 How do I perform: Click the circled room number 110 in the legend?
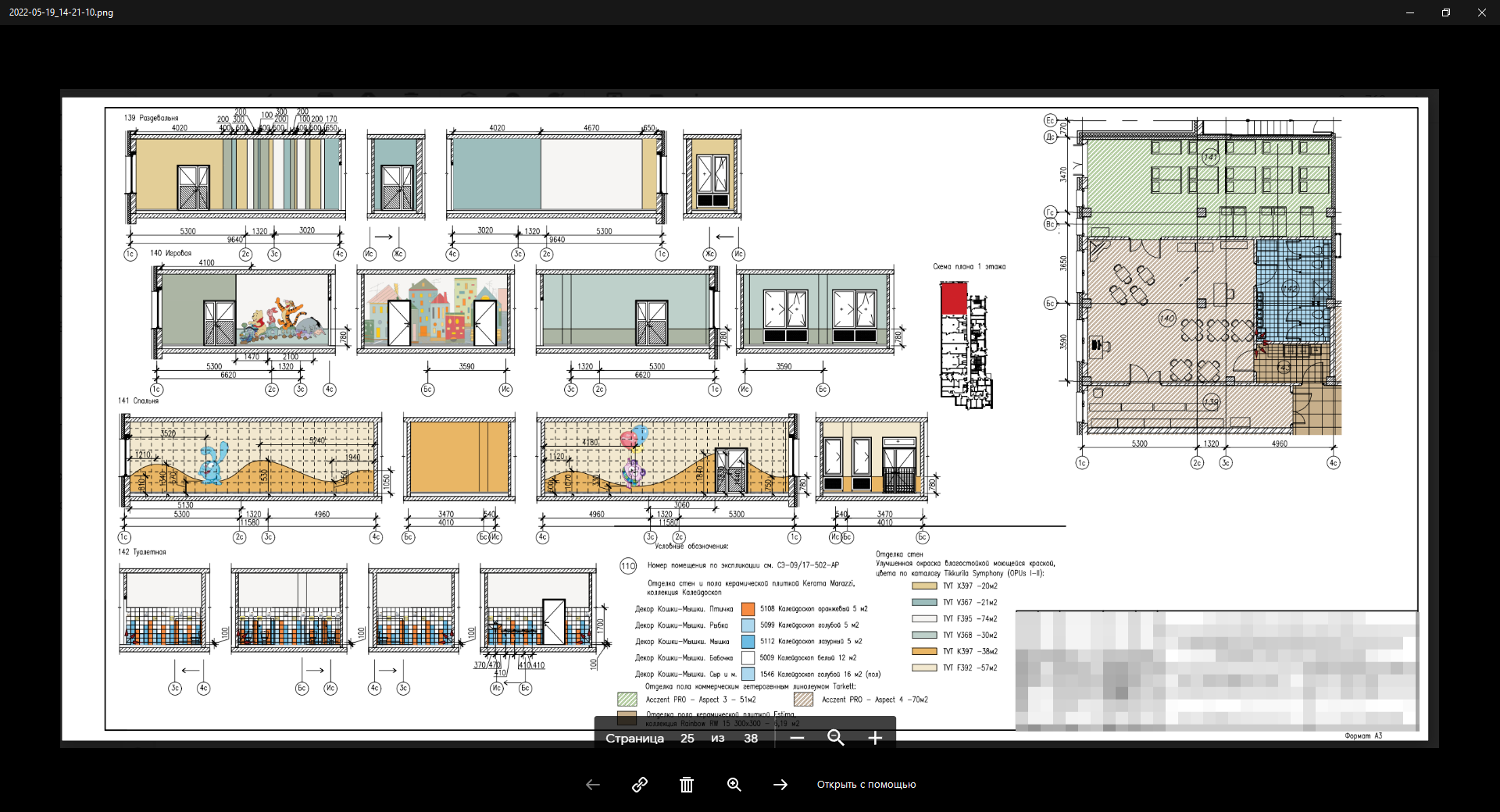pos(628,566)
